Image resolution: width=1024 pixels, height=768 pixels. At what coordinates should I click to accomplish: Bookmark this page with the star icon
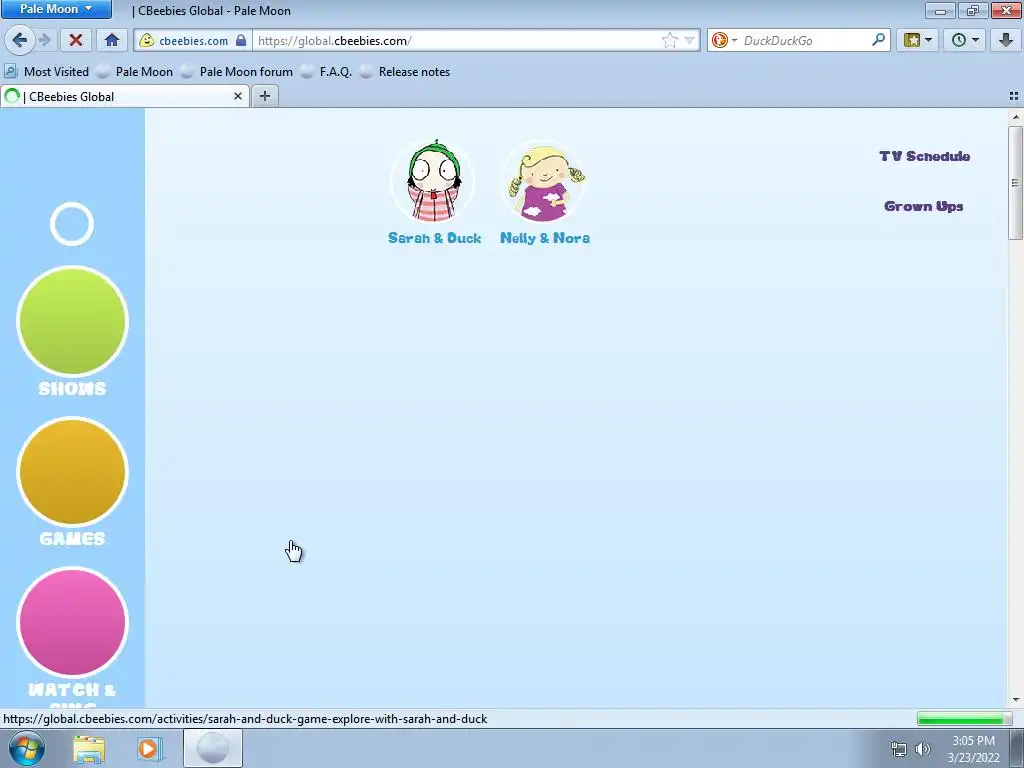(x=669, y=40)
